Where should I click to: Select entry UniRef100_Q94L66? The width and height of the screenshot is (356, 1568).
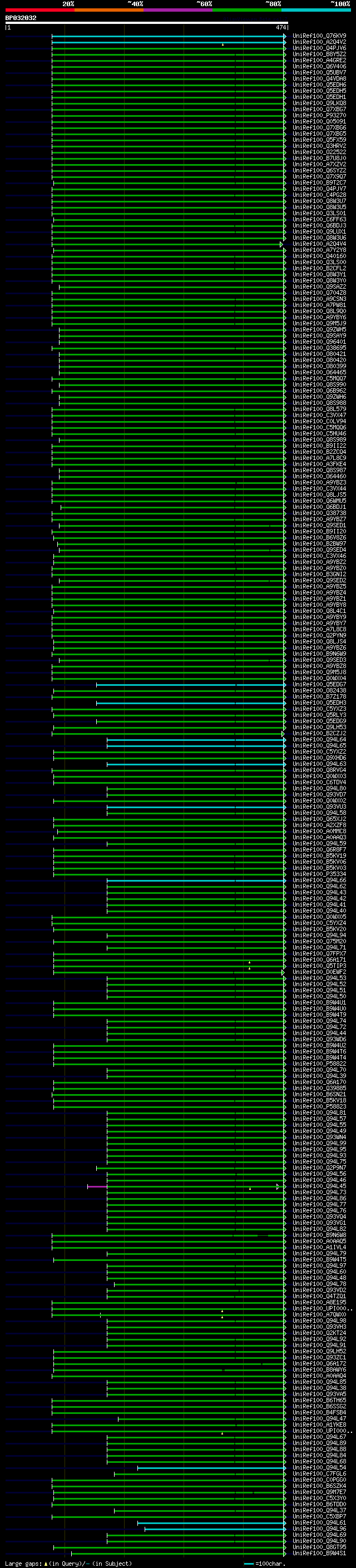point(319,880)
